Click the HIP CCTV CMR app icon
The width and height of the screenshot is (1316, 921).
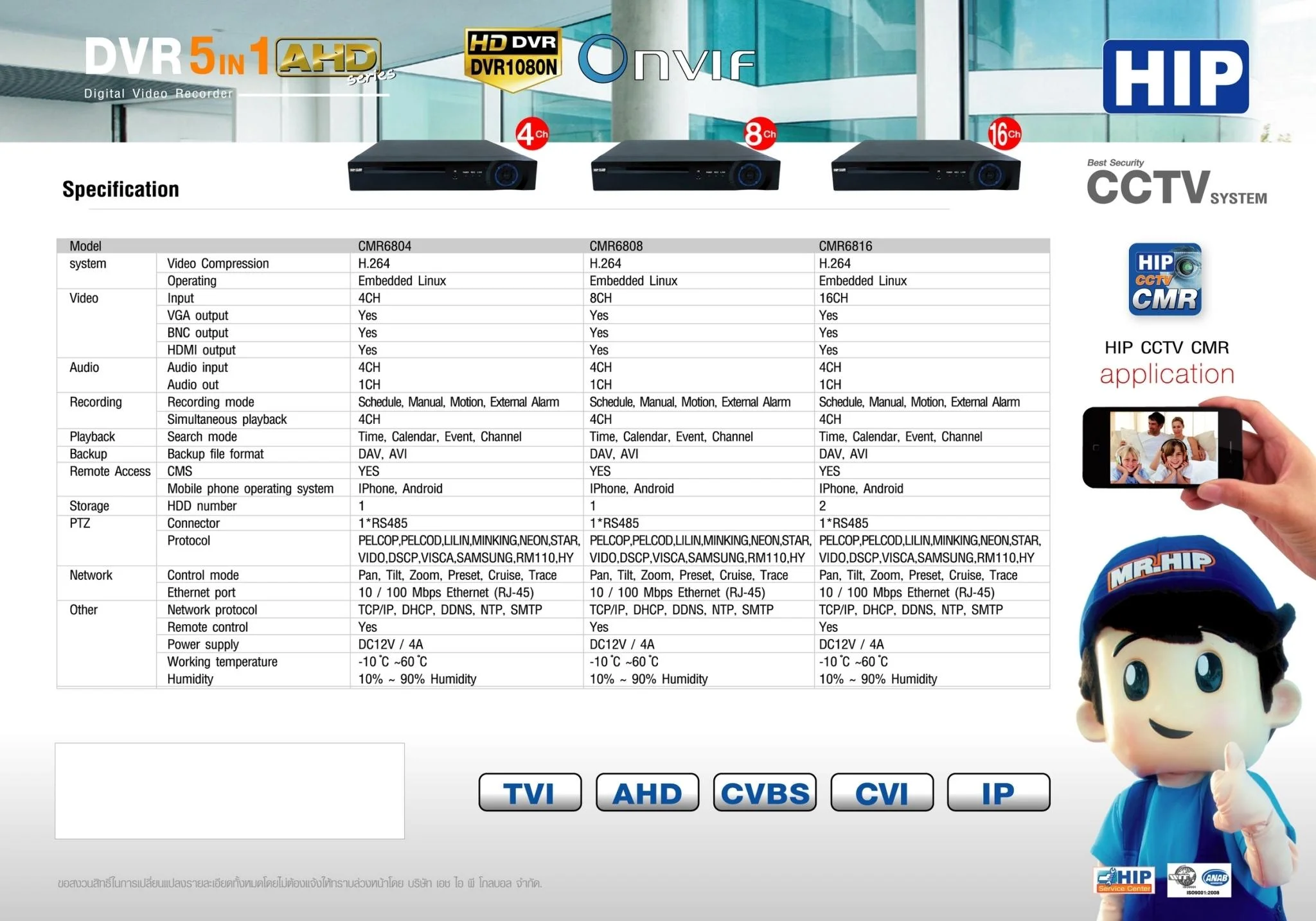tap(1164, 279)
